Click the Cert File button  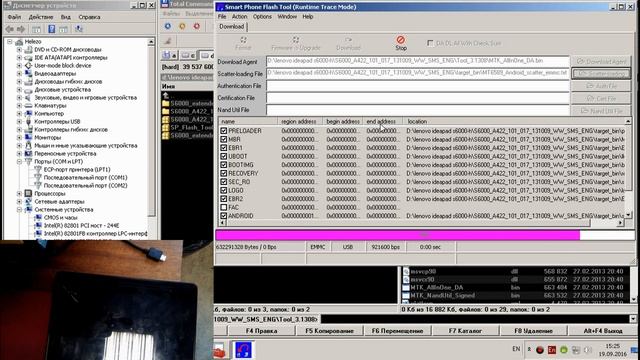click(x=601, y=98)
